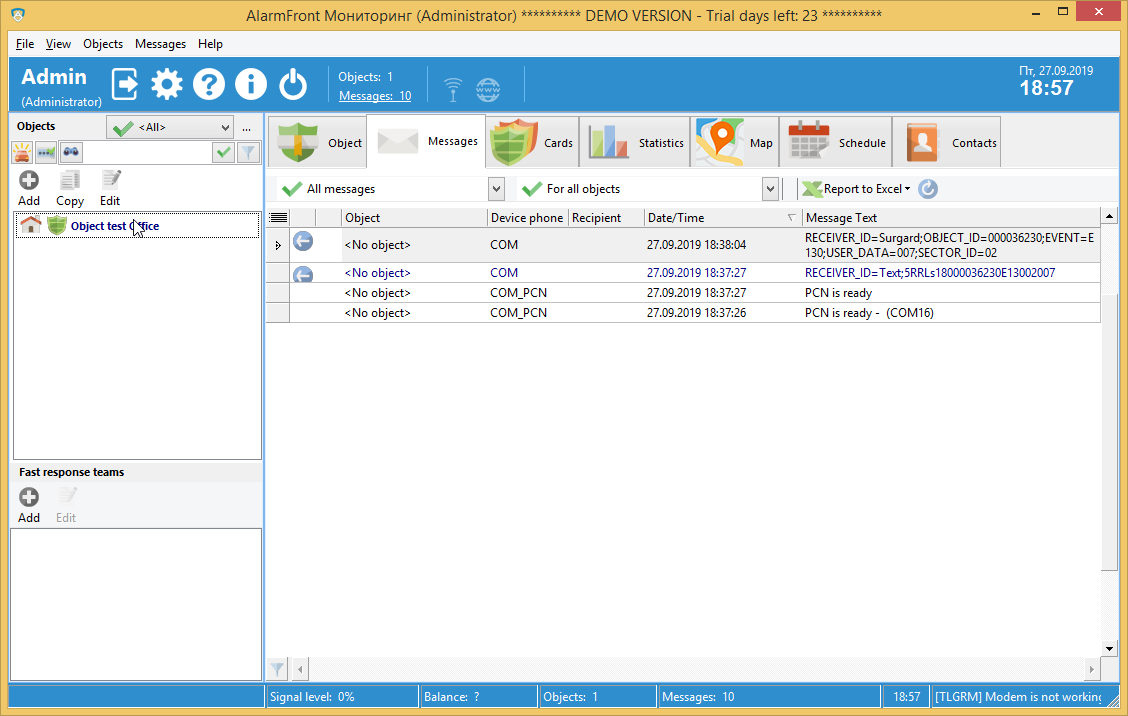The width and height of the screenshot is (1128, 716).
Task: Click the logout exit icon in header
Action: click(125, 84)
